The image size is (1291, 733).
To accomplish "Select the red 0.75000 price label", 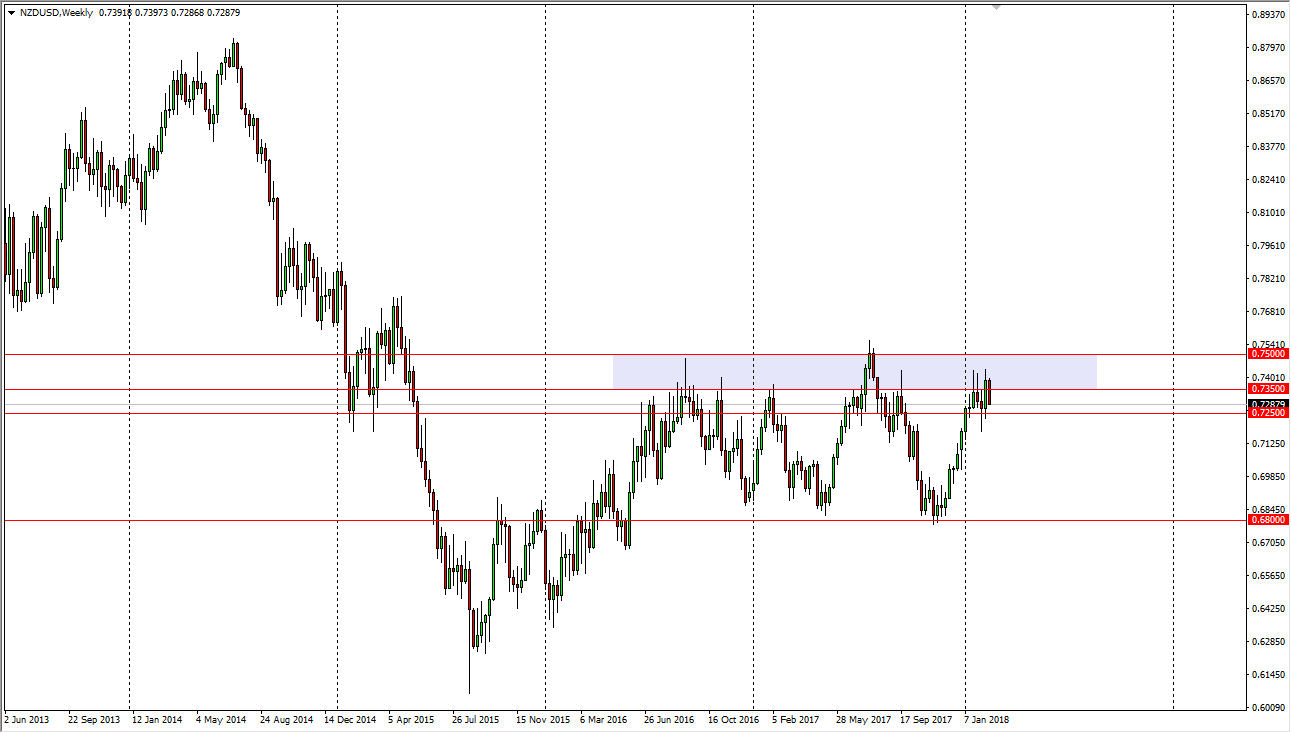I will tap(1268, 354).
